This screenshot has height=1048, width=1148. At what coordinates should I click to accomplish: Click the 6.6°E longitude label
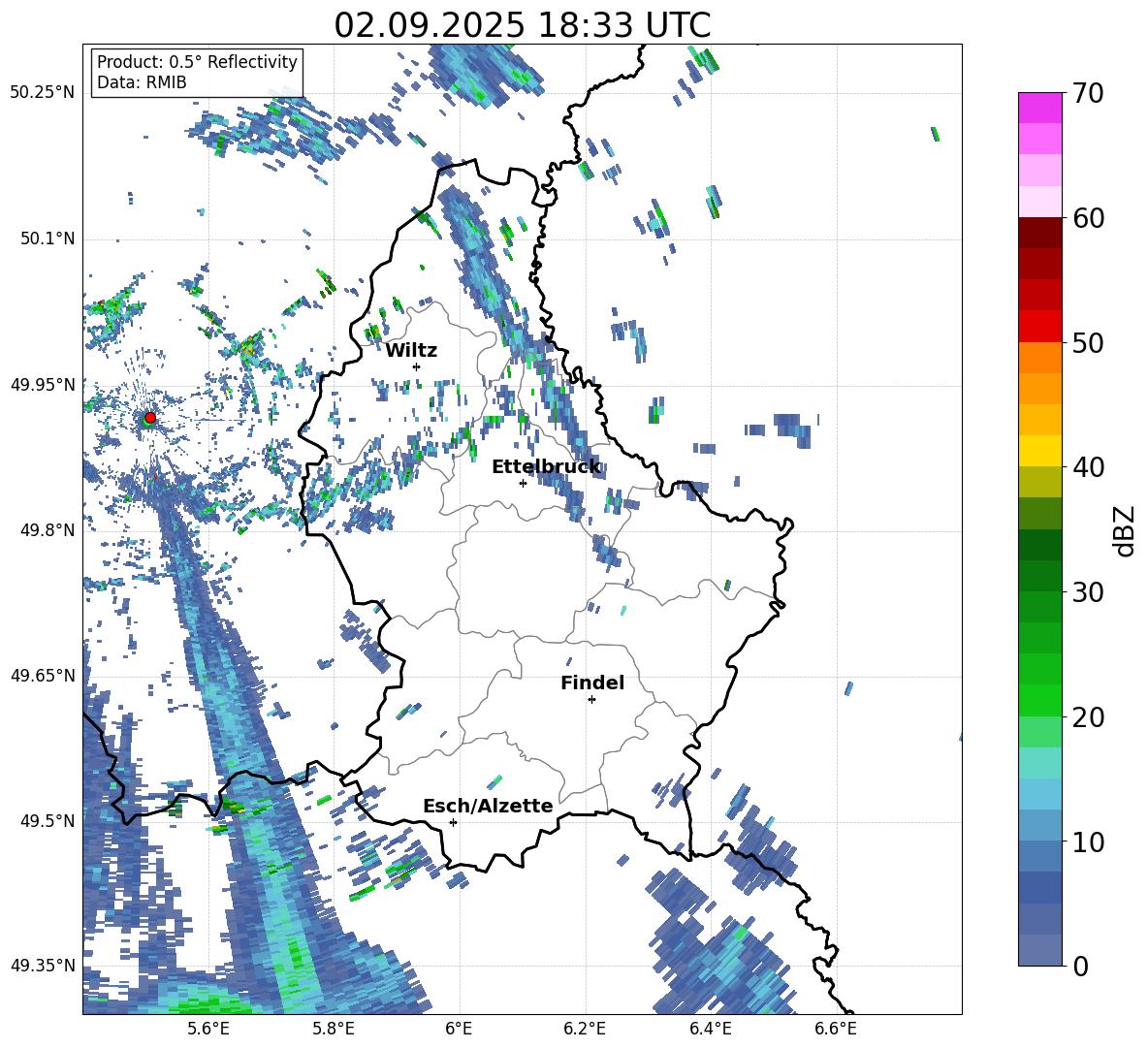836,1029
